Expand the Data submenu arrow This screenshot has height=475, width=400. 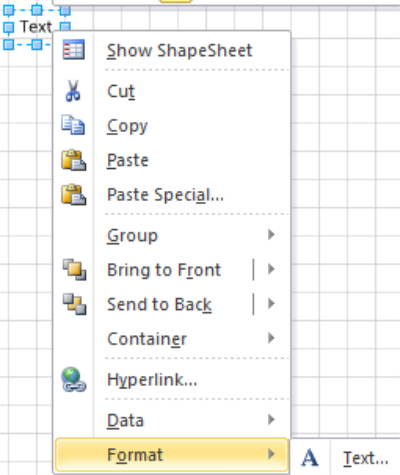271,419
